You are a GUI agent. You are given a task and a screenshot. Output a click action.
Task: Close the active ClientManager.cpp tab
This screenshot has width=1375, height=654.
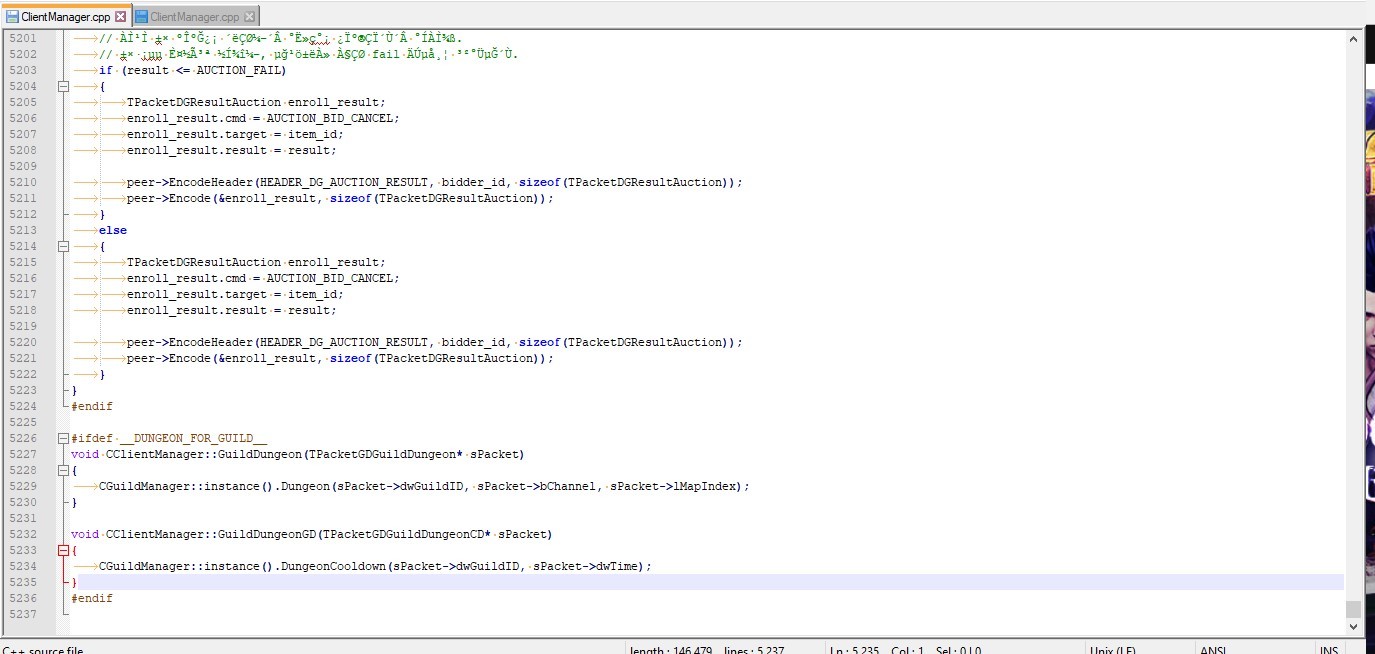(x=120, y=17)
